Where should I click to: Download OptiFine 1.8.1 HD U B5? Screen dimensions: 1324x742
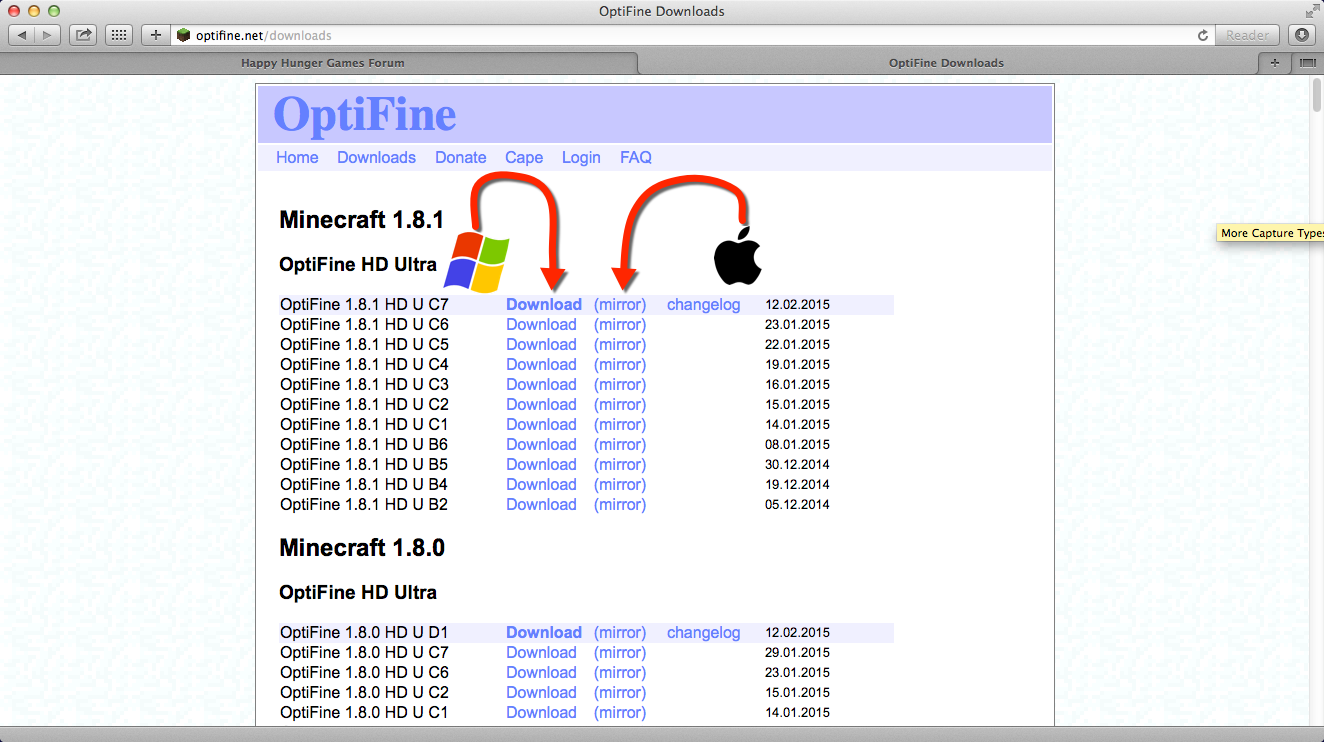coord(541,465)
